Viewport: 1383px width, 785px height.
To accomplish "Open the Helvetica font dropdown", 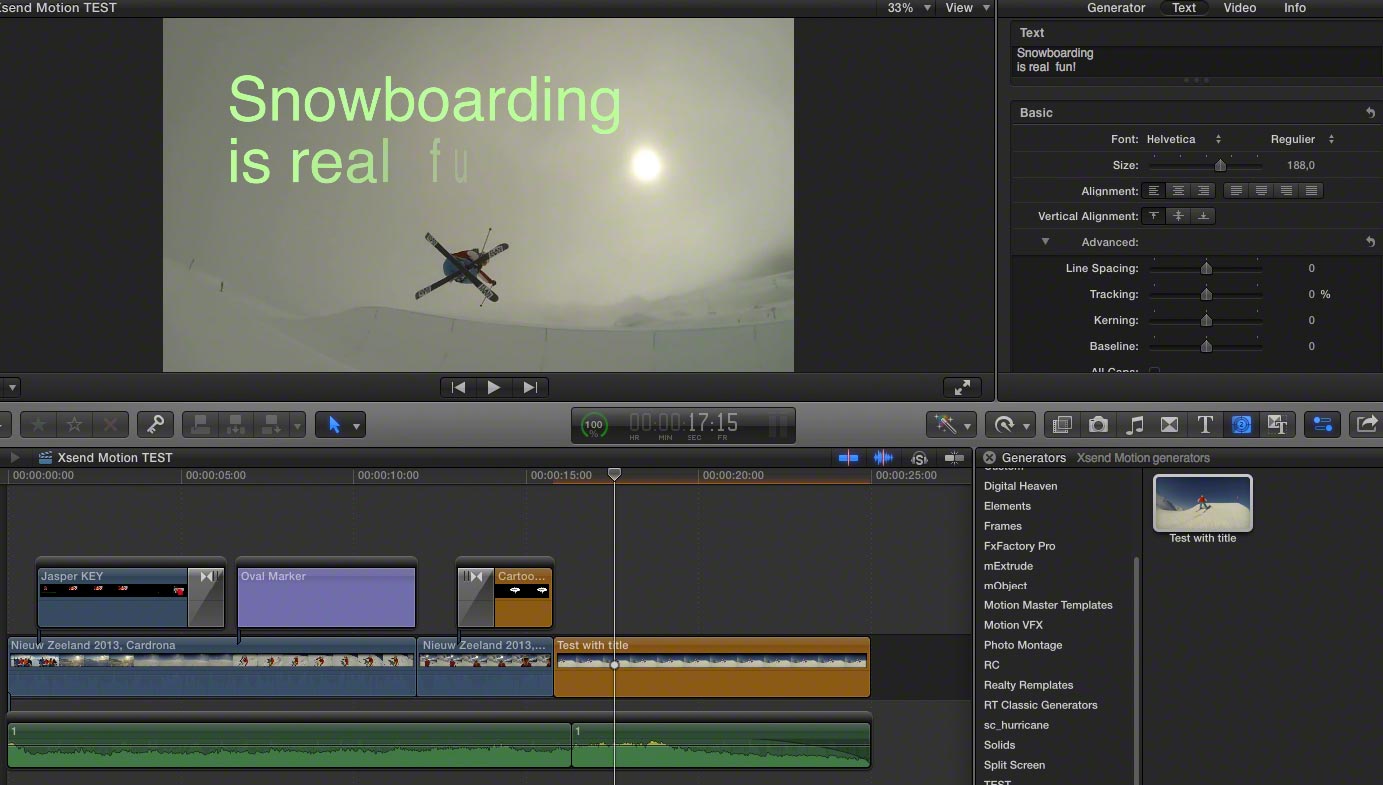I will 1184,139.
